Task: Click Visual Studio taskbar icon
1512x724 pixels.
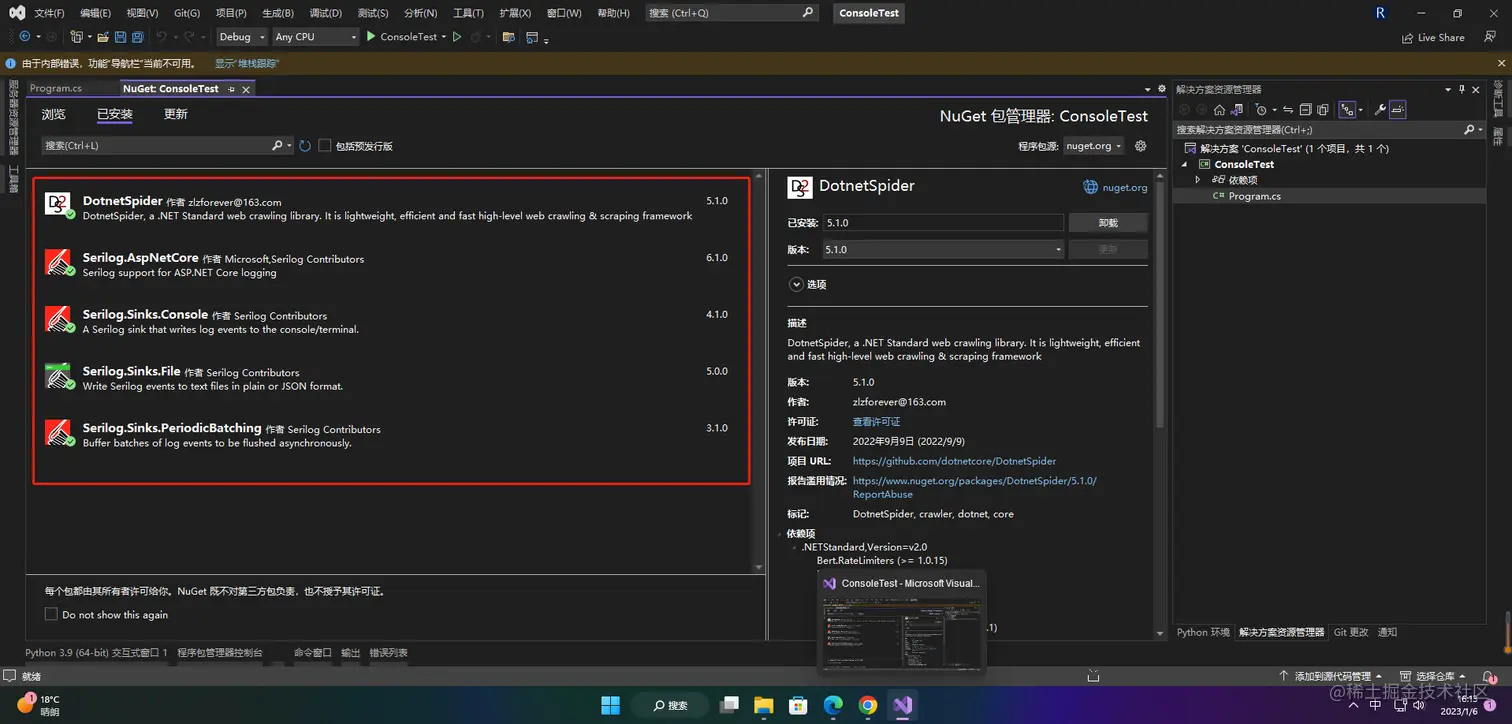Action: (x=903, y=705)
